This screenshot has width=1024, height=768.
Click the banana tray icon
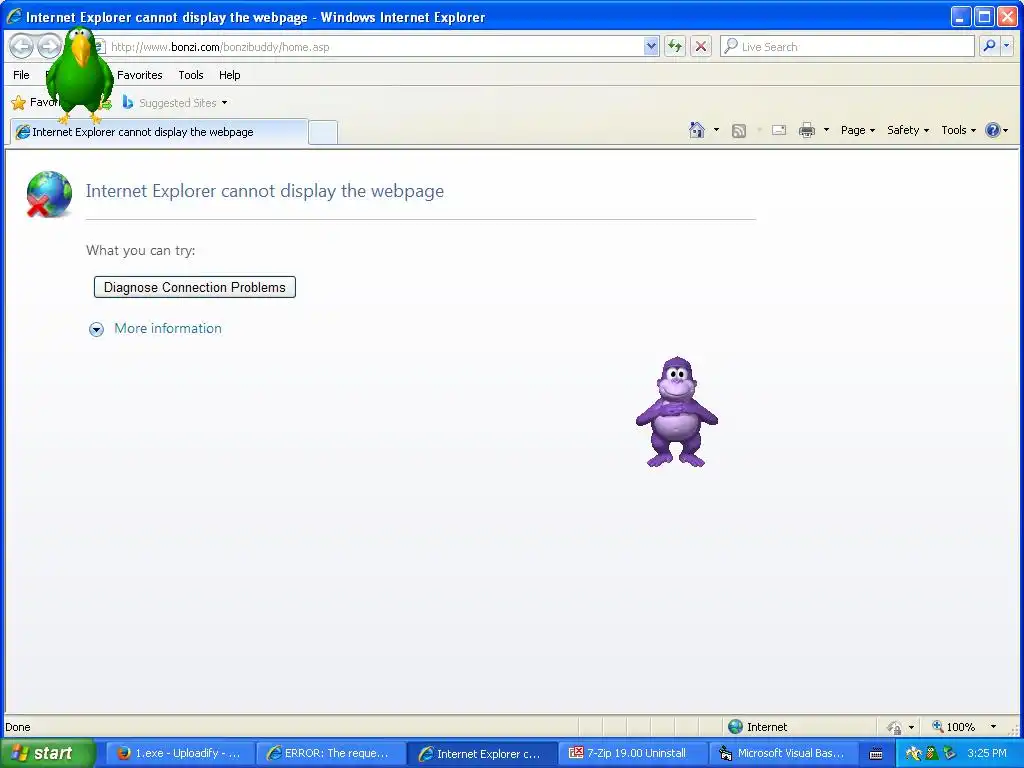[913, 753]
